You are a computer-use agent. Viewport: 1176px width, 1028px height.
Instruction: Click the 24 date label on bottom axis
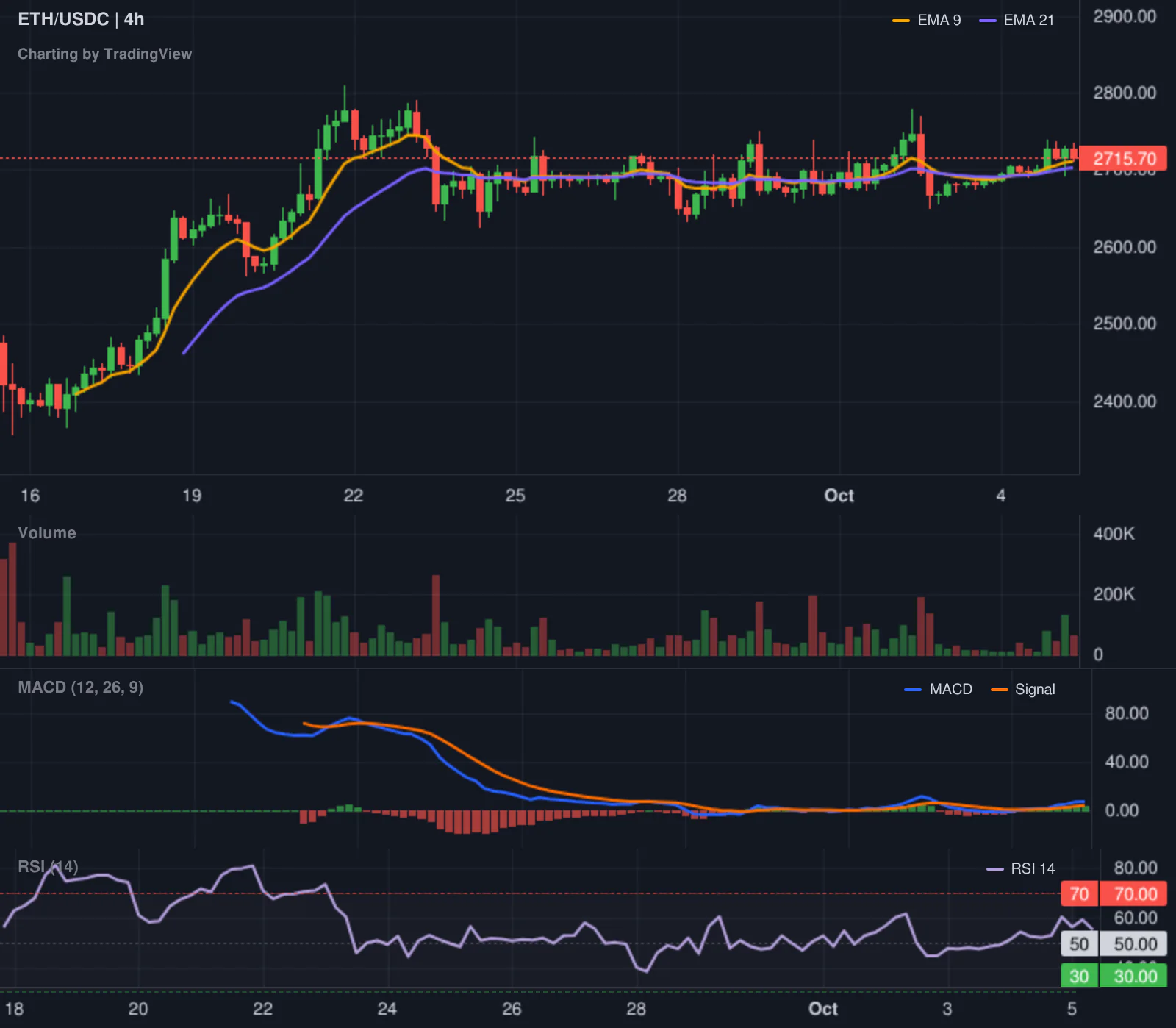click(x=387, y=1009)
